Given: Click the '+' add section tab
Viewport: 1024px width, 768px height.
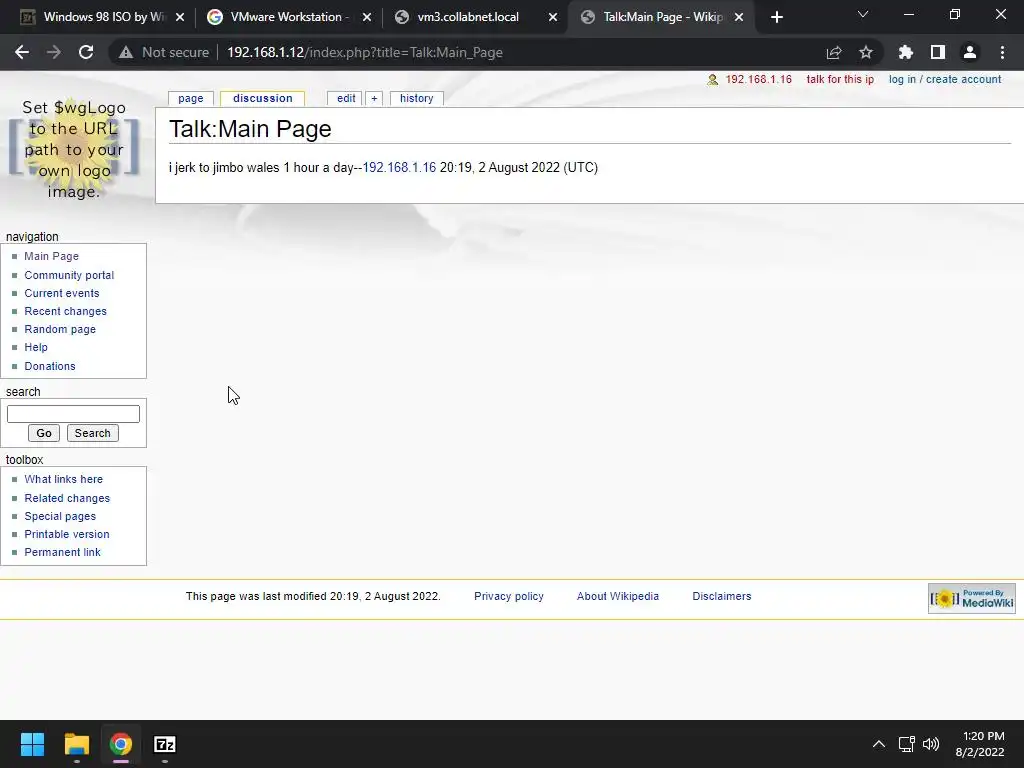Looking at the screenshot, I should click(x=374, y=98).
